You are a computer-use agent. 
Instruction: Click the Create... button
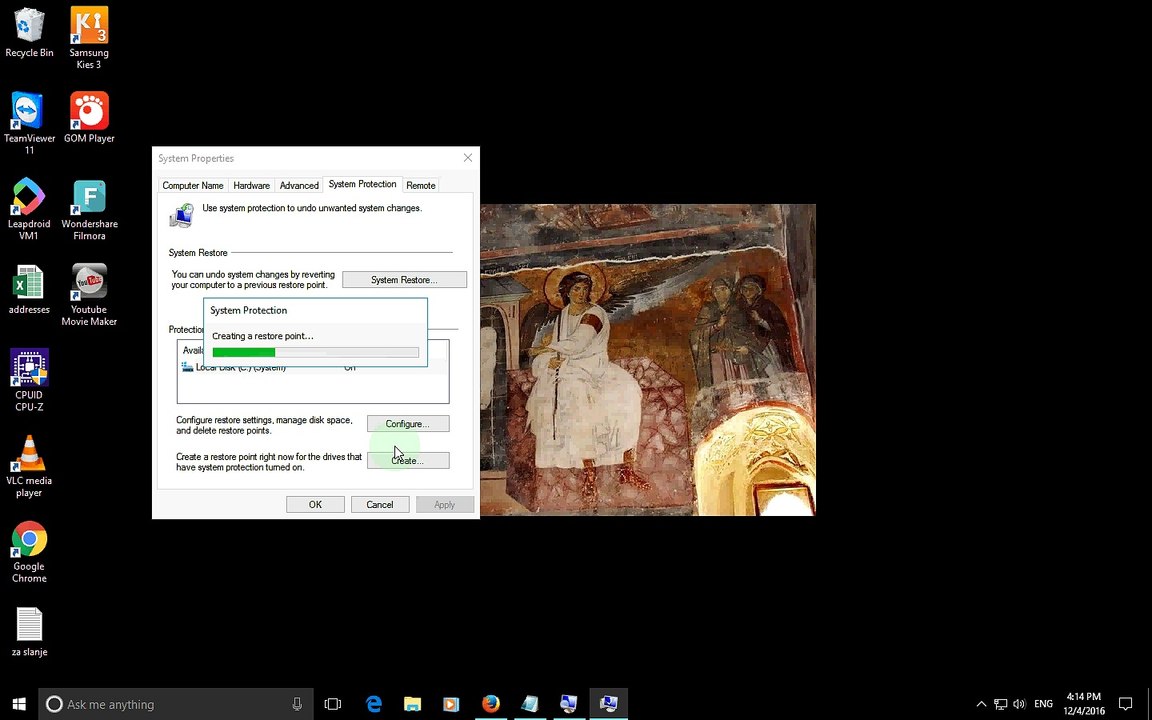[408, 461]
